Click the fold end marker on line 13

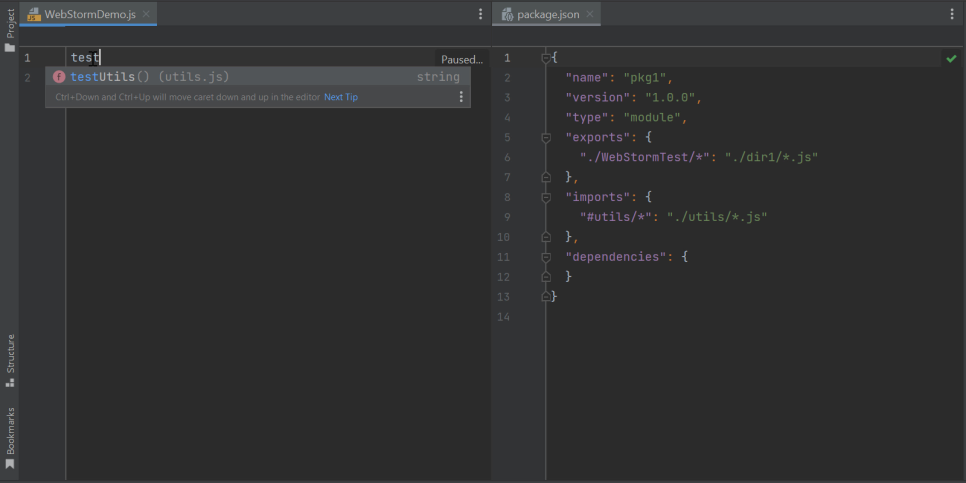[546, 297]
